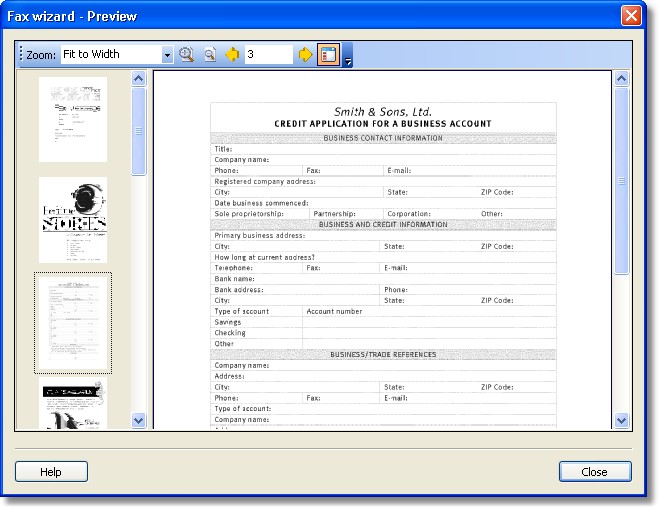
Task: Click the Help button
Action: pyautogui.click(x=51, y=472)
